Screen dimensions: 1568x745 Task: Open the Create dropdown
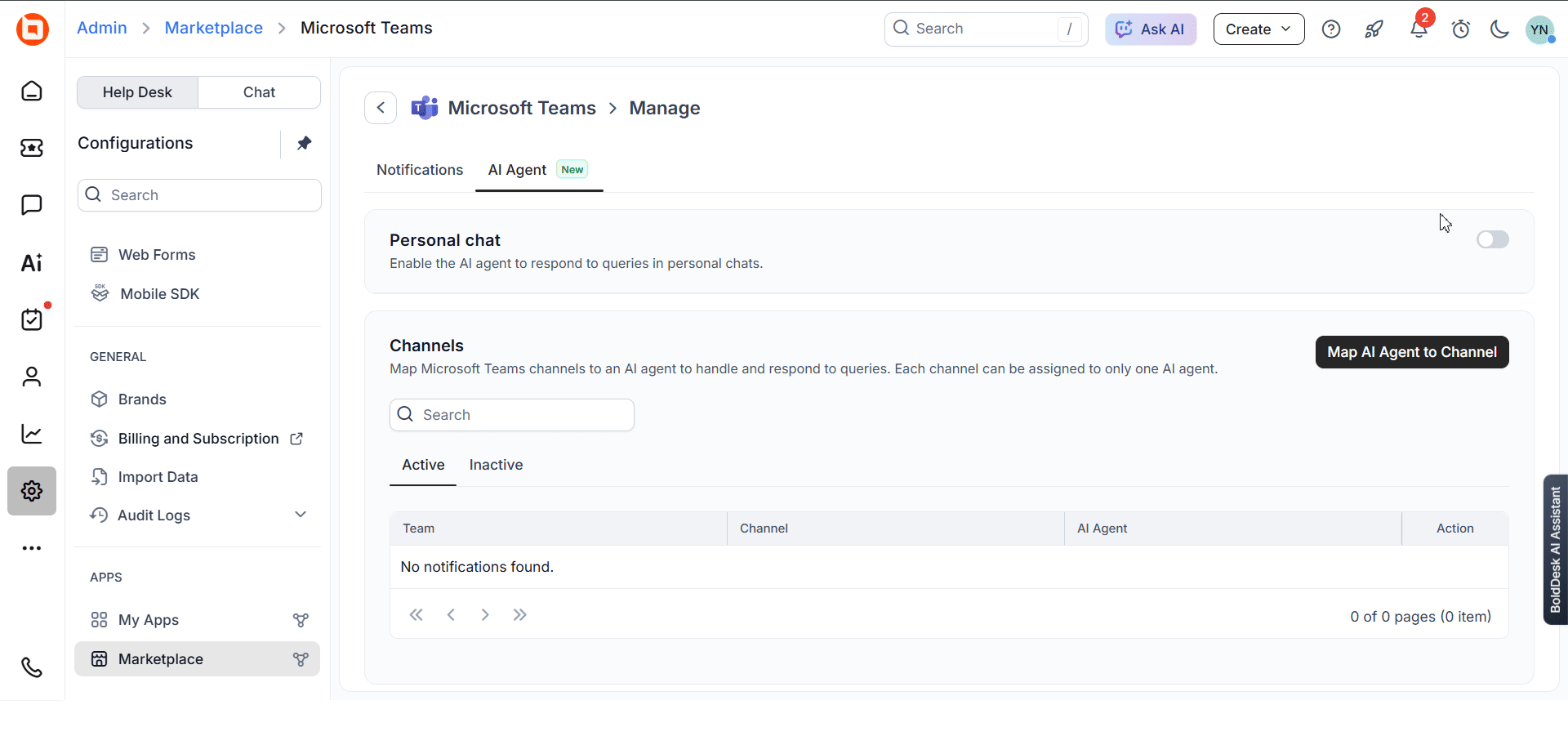click(1258, 29)
